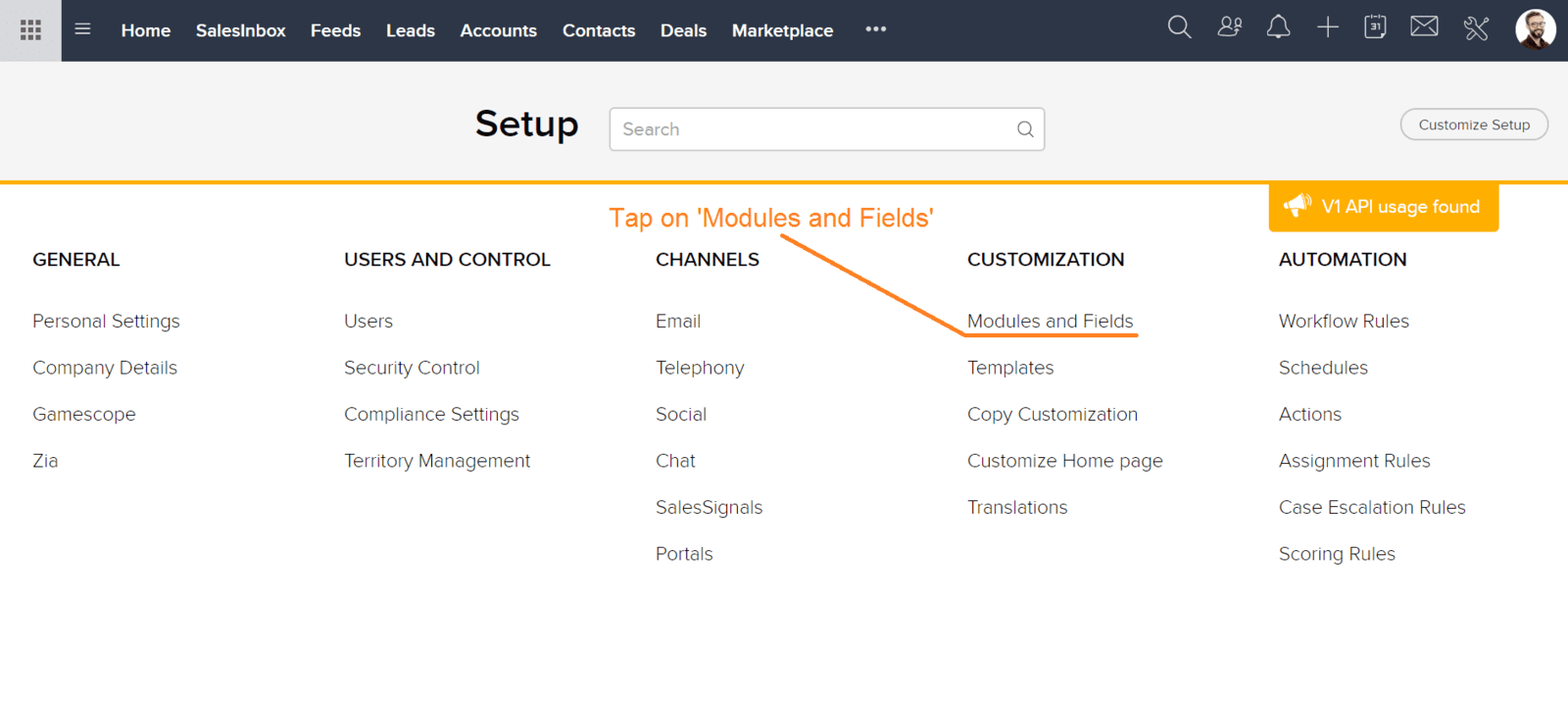1568x704 pixels.
Task: Open the Contacts module tab
Action: click(x=599, y=30)
